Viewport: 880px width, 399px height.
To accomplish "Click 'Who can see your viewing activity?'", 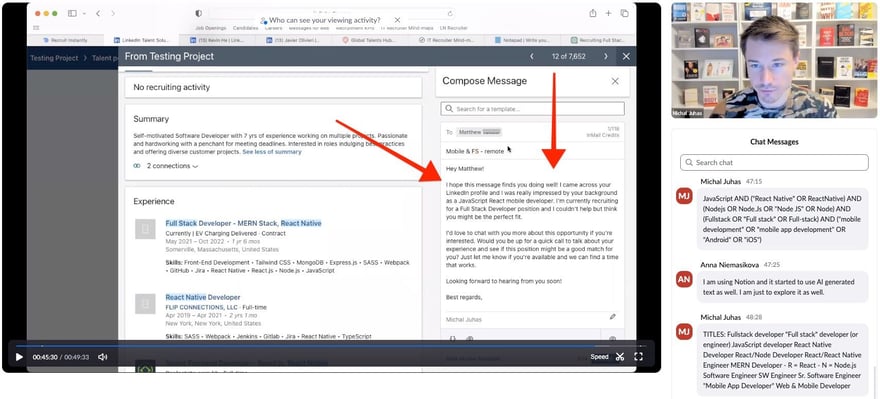I will [x=324, y=20].
